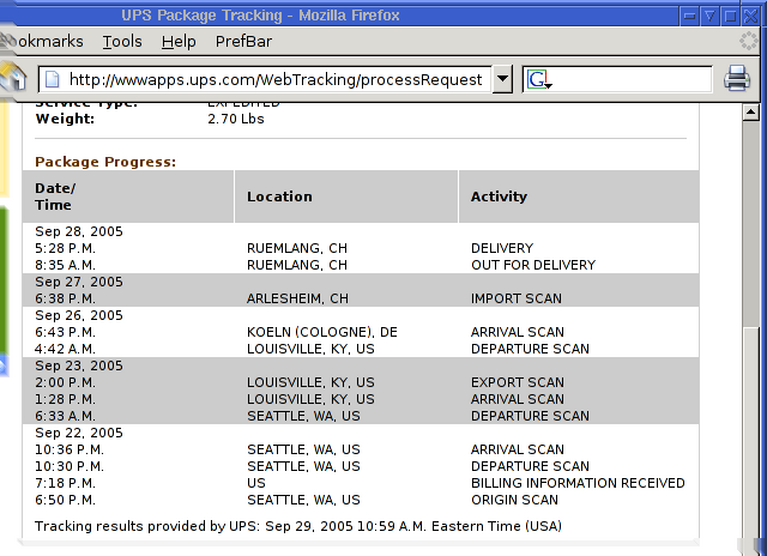Open the Tools menu
767x556 pixels.
(x=122, y=42)
